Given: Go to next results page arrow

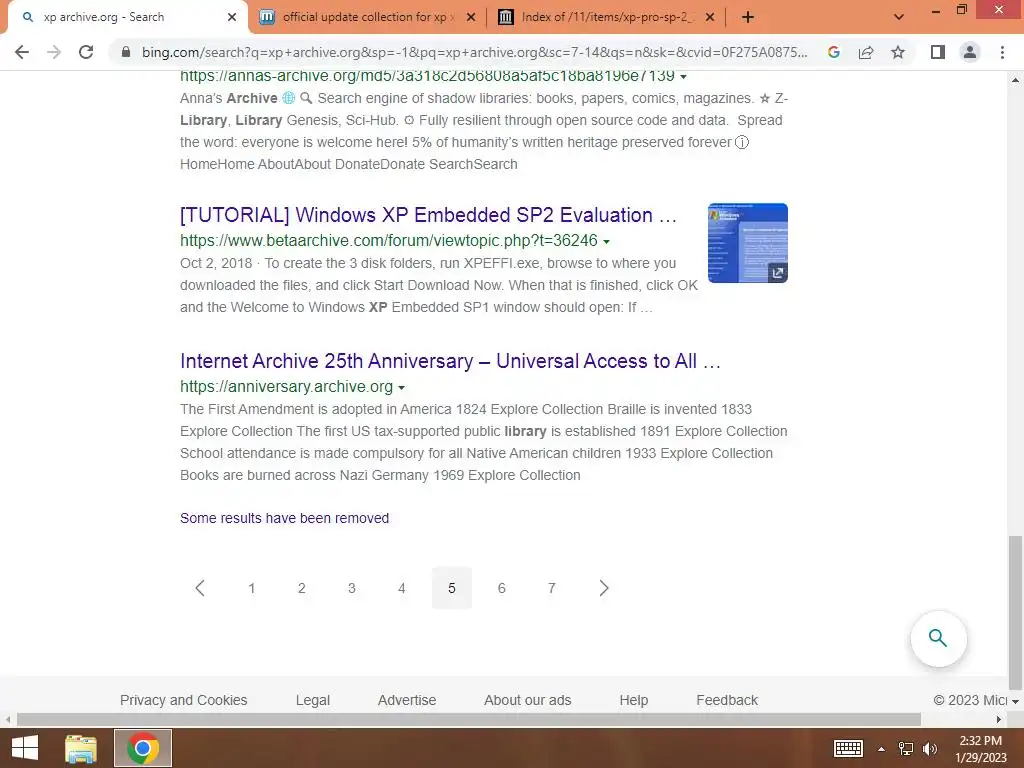Looking at the screenshot, I should click(603, 588).
